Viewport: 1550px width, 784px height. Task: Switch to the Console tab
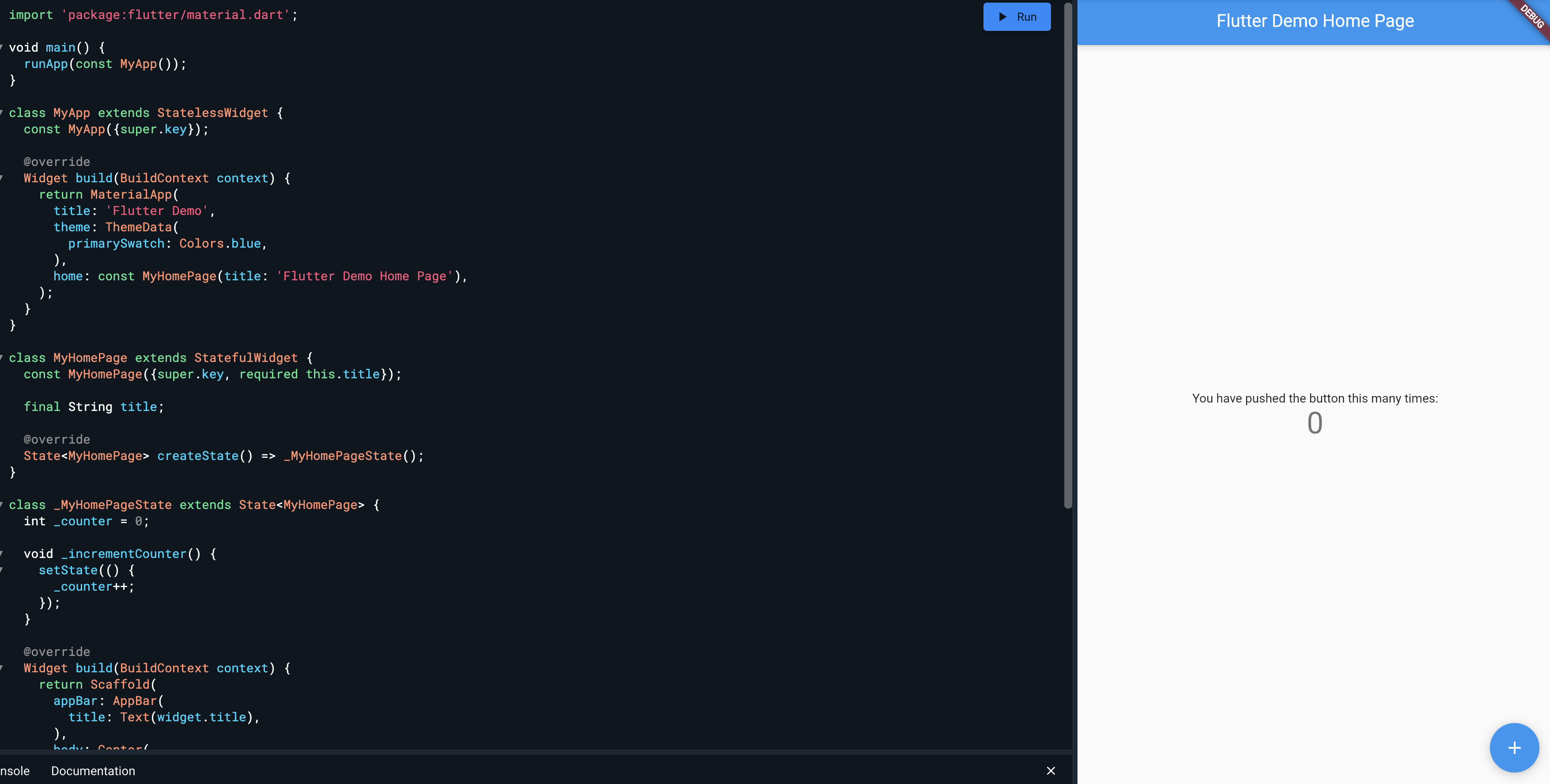click(x=14, y=771)
